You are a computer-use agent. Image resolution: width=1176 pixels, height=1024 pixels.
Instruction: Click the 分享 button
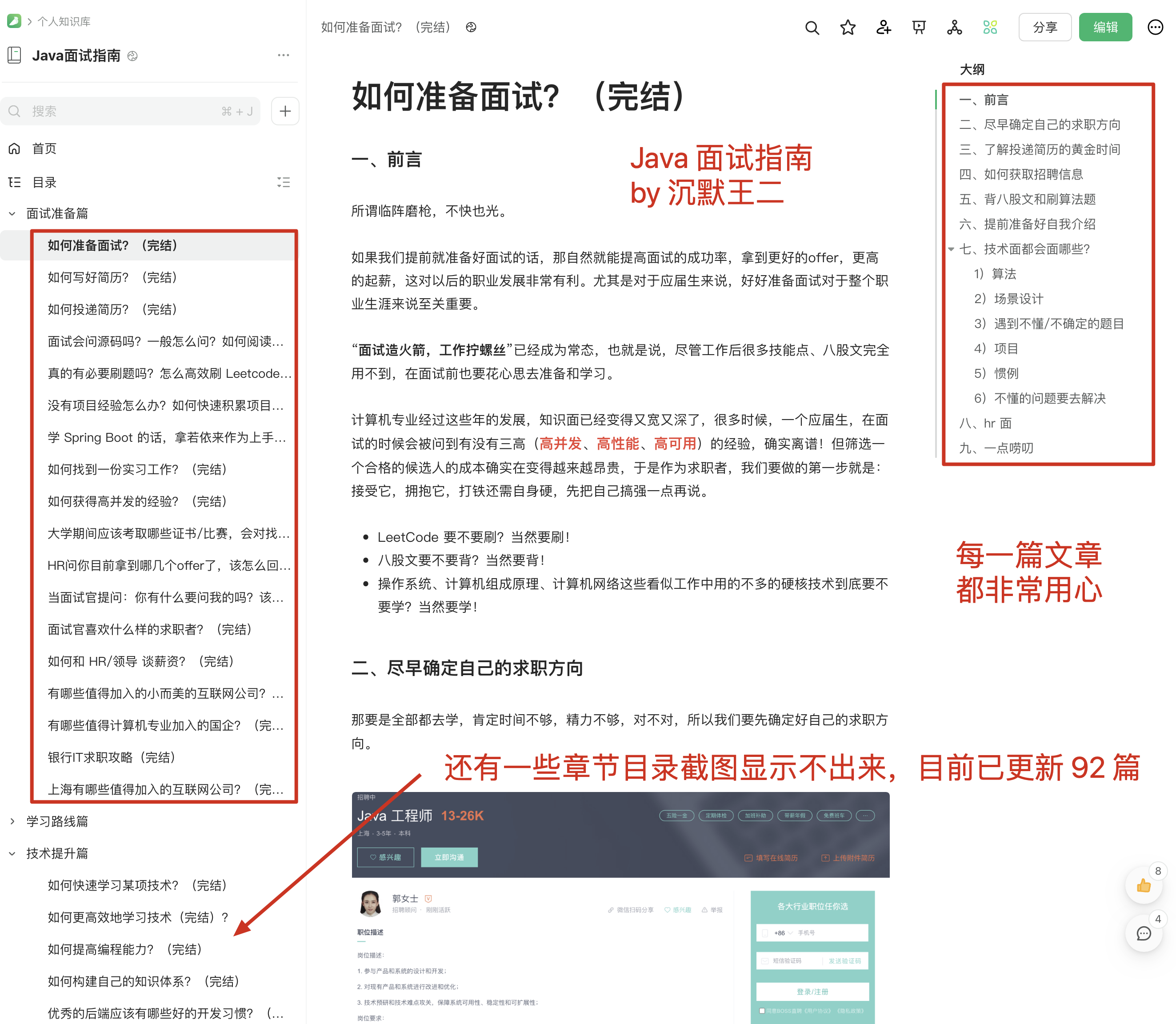(1045, 27)
